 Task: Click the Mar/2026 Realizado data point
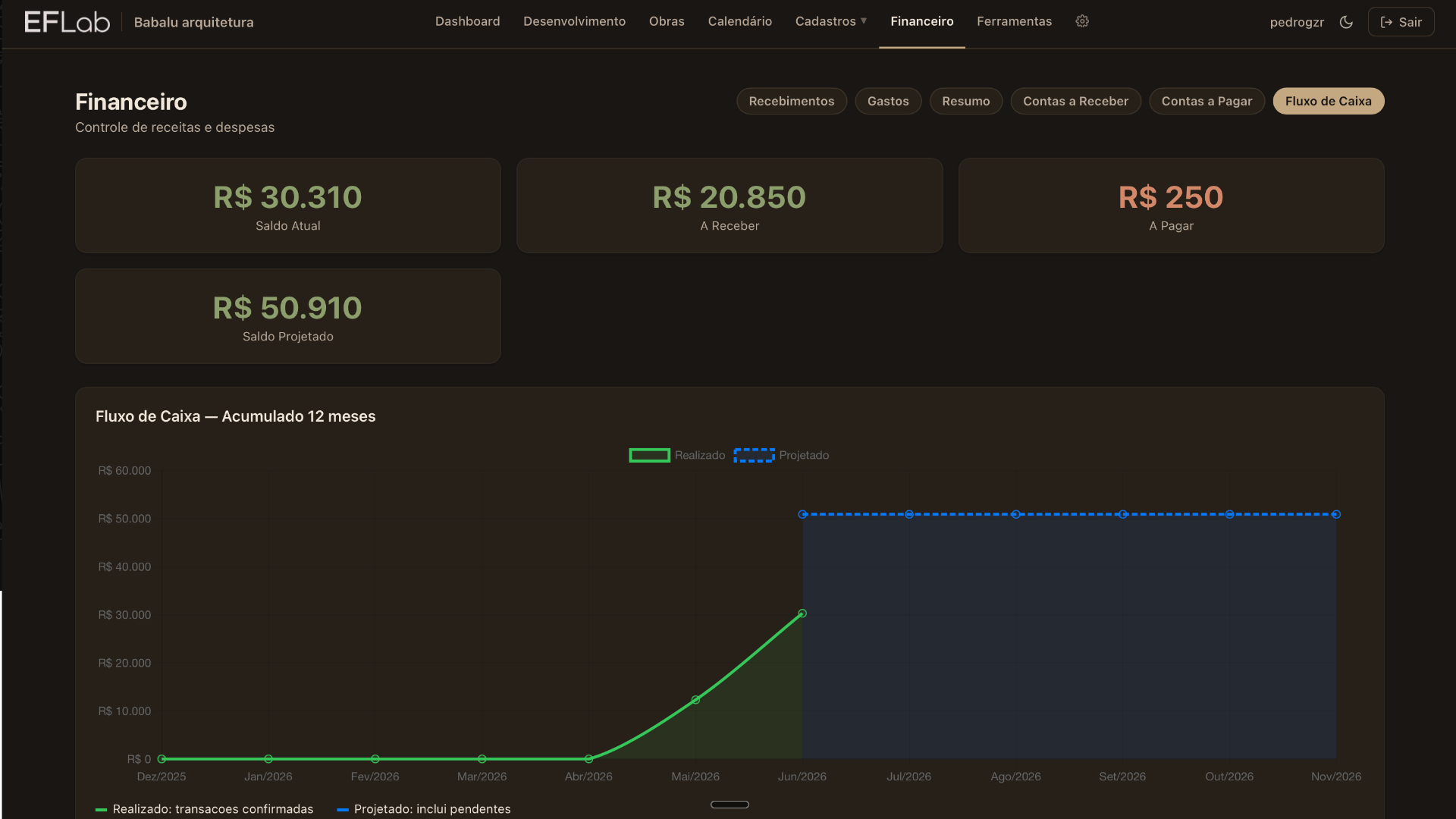[482, 758]
